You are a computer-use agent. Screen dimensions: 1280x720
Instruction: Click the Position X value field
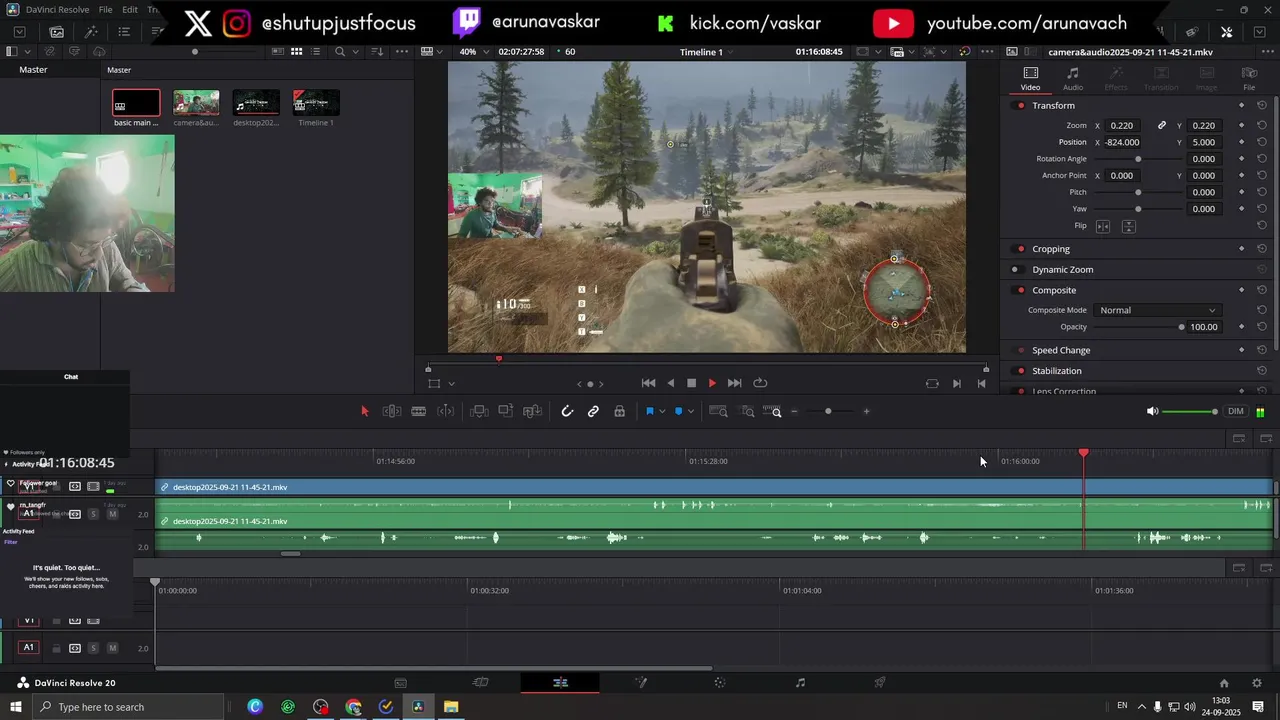[x=1124, y=142]
